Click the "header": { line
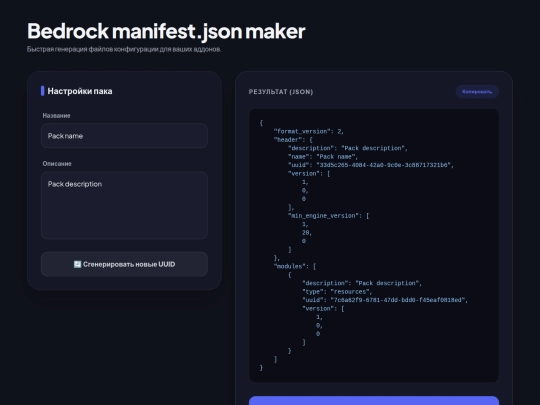The height and width of the screenshot is (405, 540). click(293, 140)
